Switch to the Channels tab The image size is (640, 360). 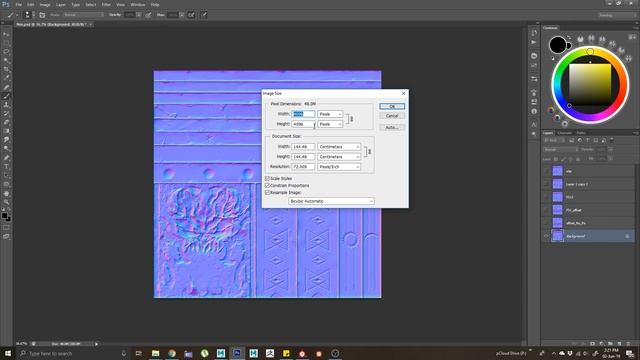565,133
